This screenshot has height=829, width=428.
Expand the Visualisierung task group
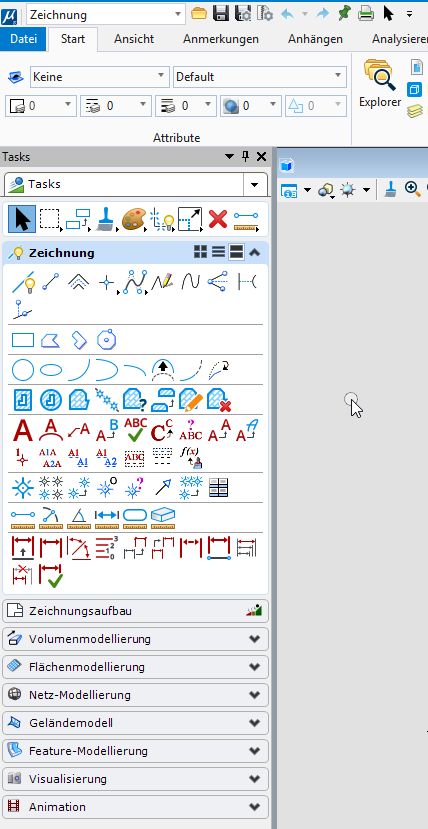(136, 779)
